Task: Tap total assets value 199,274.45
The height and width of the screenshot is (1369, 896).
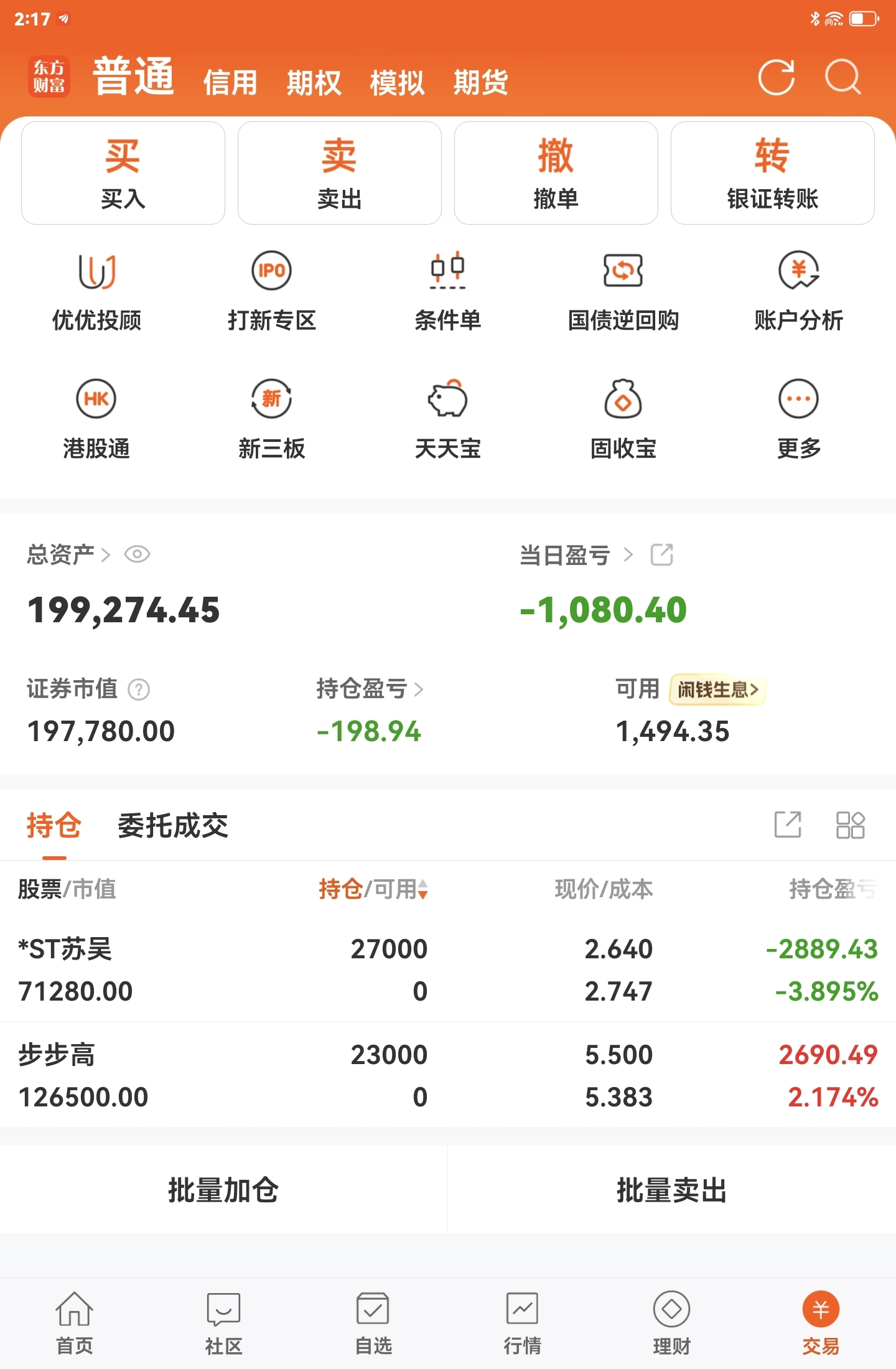Action: coord(123,610)
